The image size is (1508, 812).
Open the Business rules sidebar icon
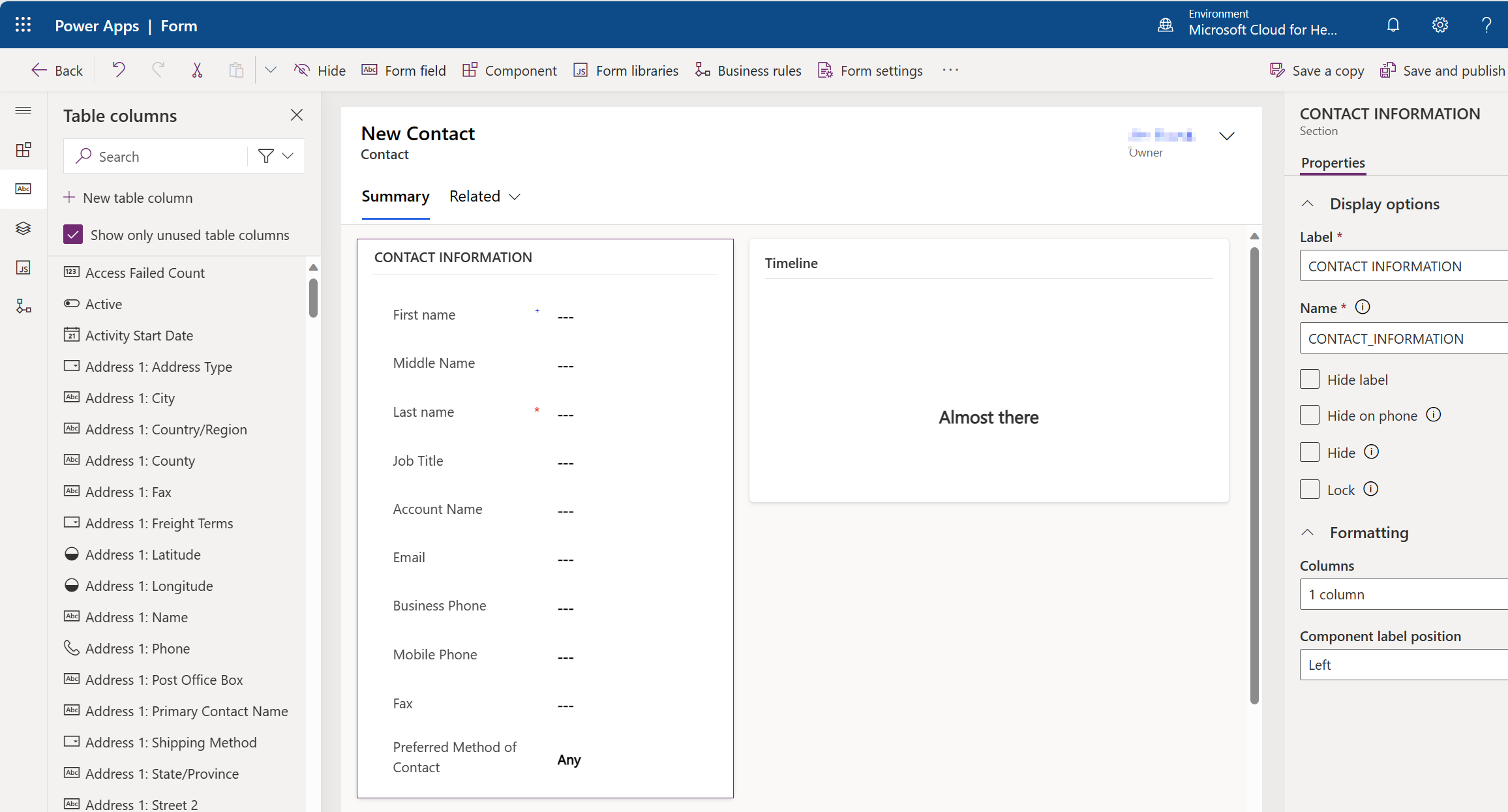coord(23,306)
